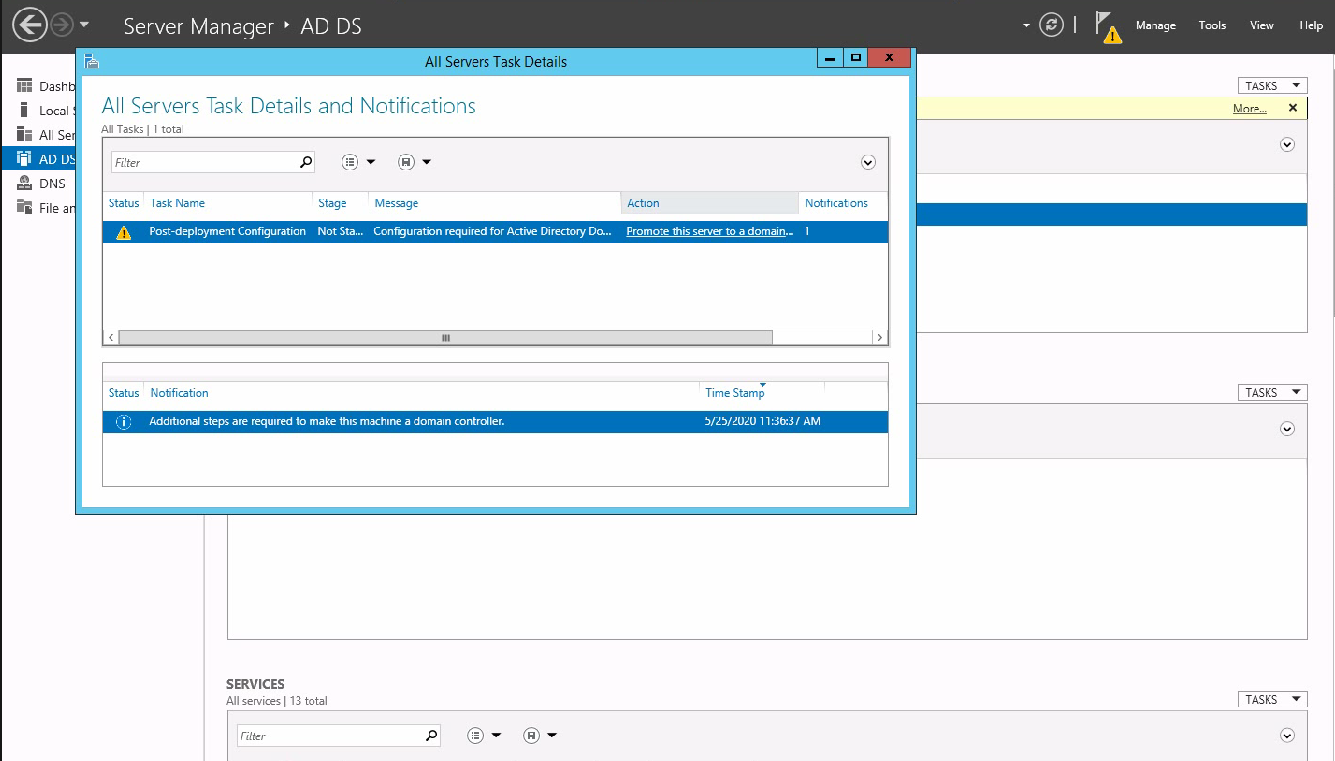Expand the Services section chevron
1335x761 pixels.
1288,736
